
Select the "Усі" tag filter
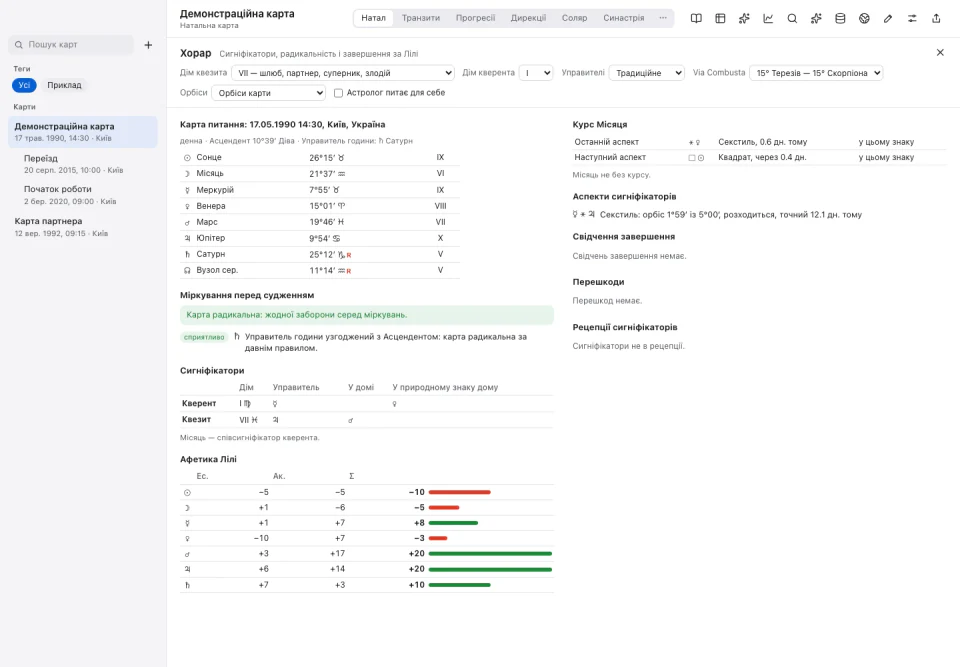24,85
